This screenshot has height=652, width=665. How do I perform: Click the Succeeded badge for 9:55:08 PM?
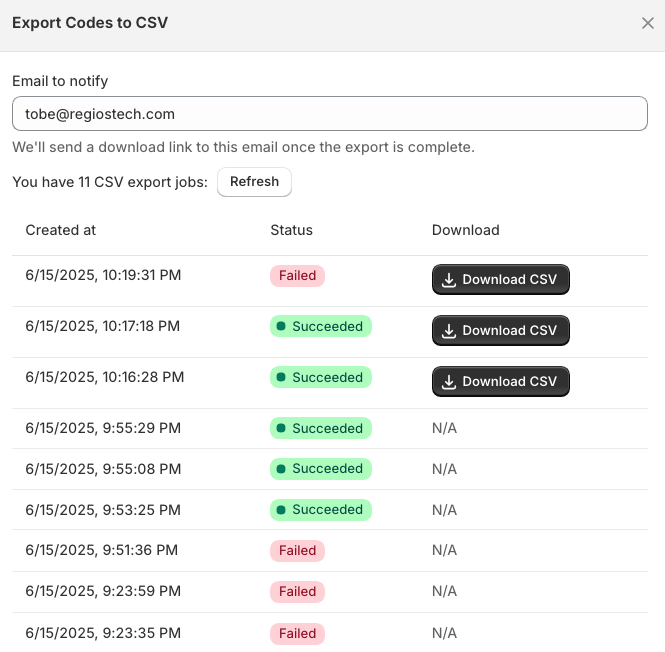coord(321,469)
